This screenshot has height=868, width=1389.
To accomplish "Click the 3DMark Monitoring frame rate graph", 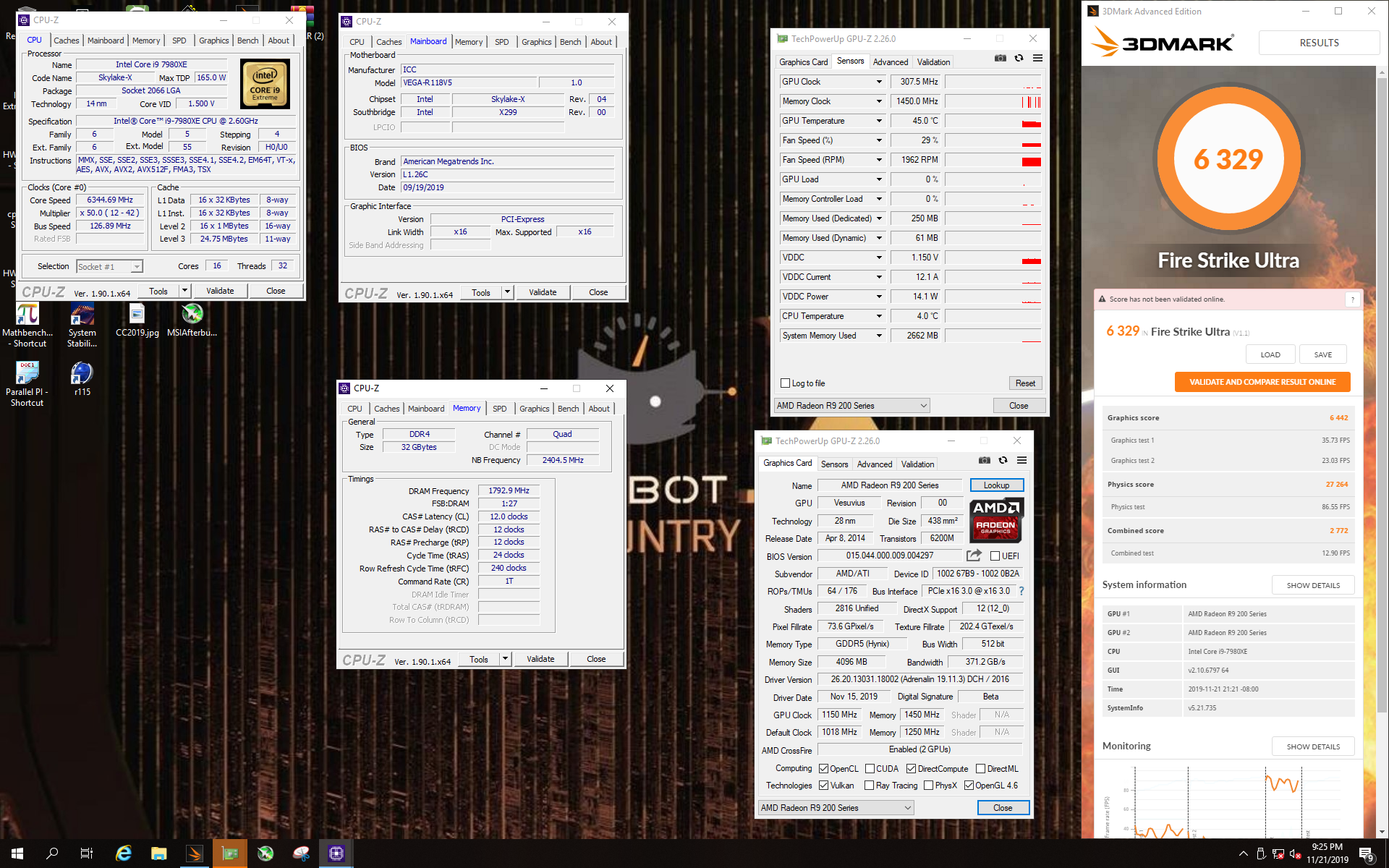I will point(1230,803).
